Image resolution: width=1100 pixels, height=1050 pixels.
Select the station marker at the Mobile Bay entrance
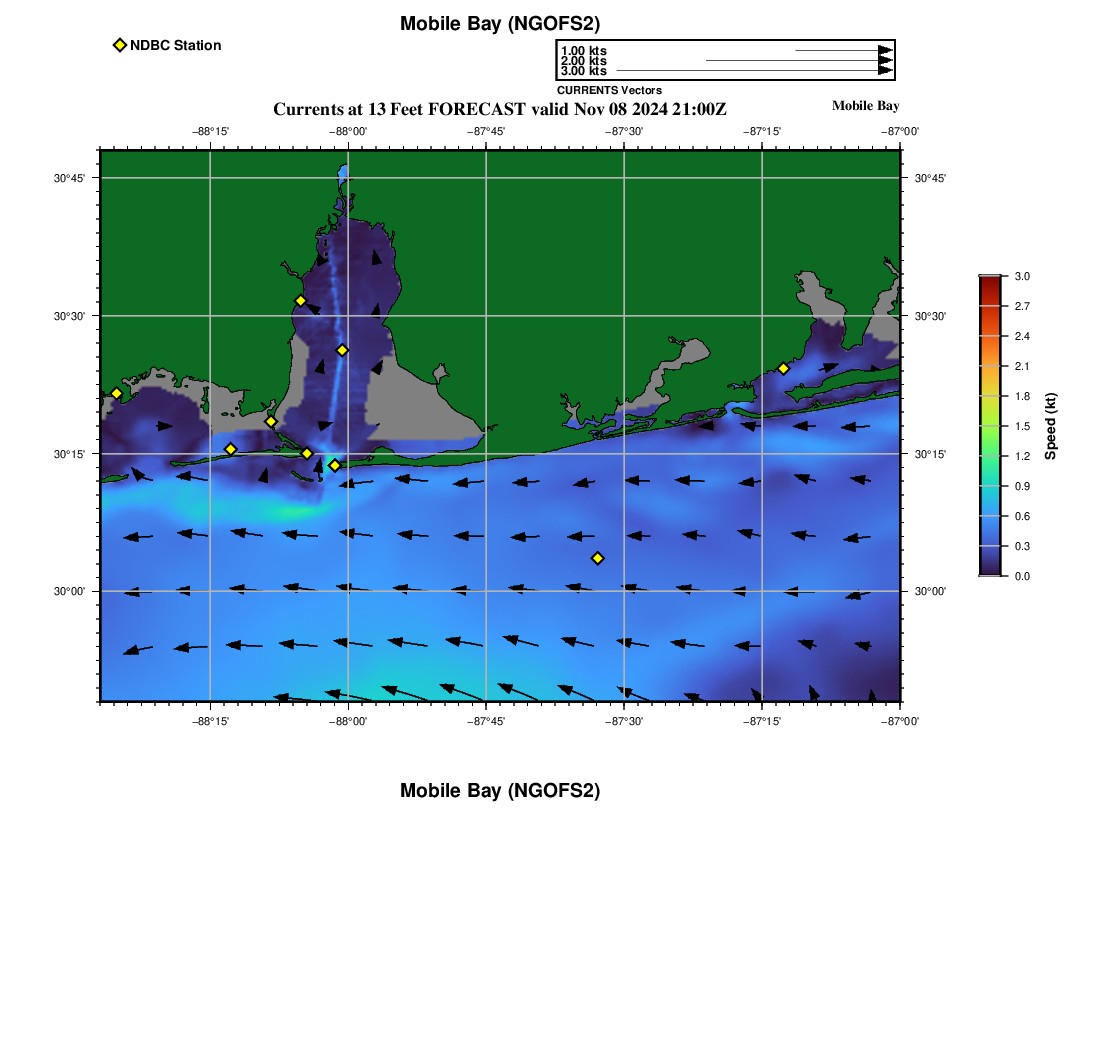334,465
